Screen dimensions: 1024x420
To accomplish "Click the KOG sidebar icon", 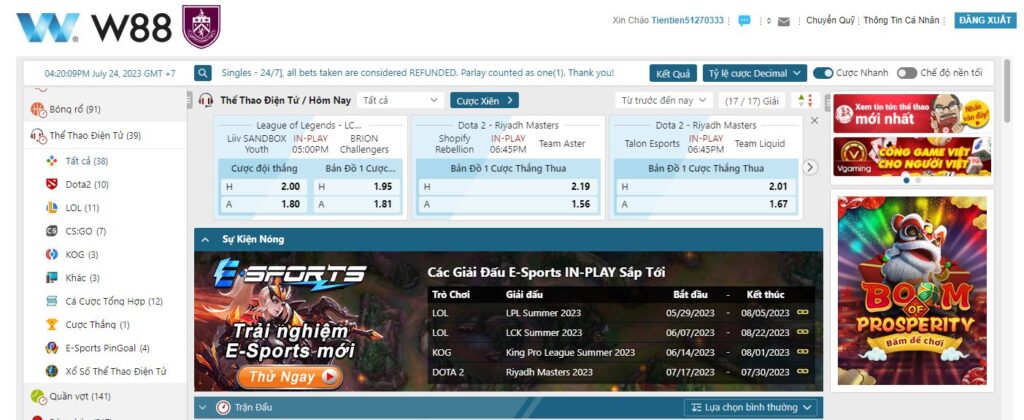I will point(52,254).
